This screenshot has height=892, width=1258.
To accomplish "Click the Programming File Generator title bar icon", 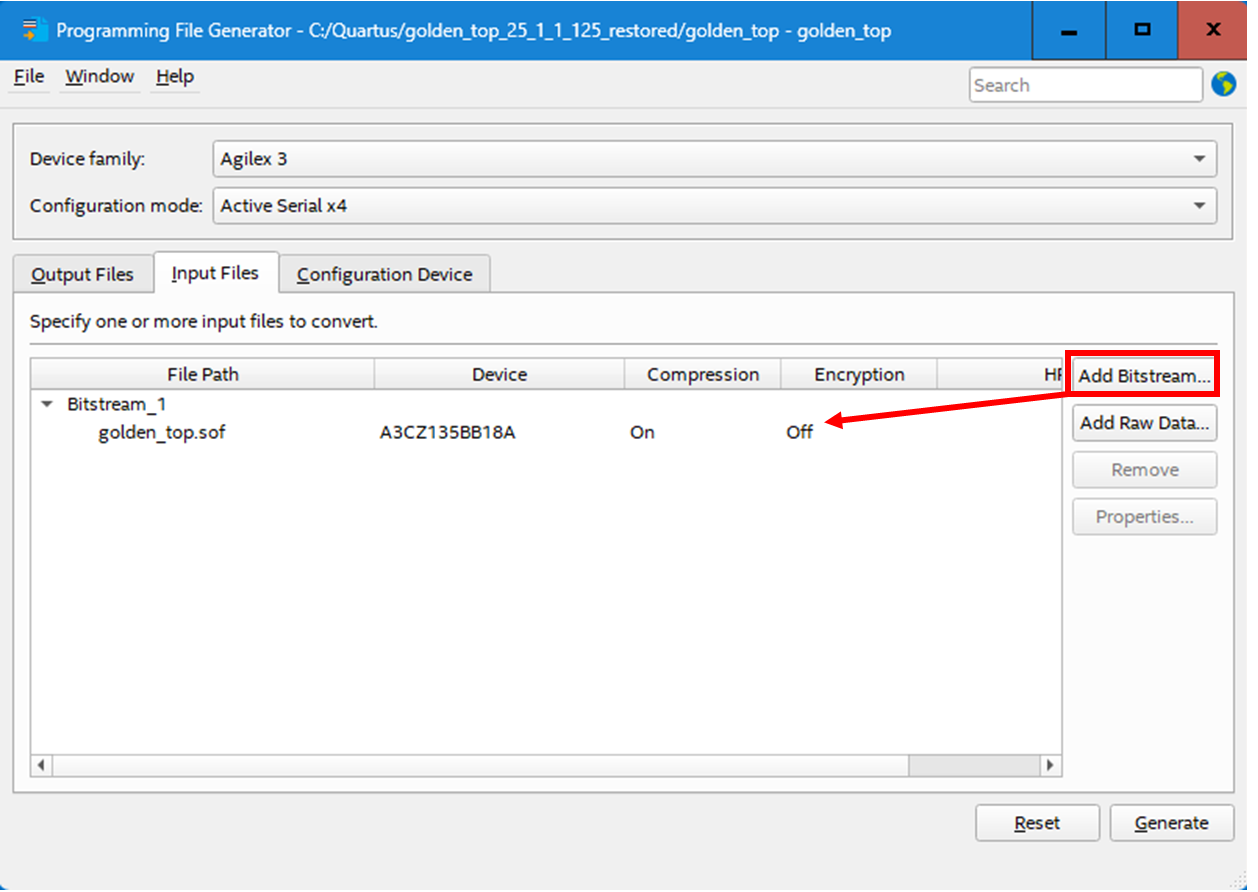I will 35,29.
